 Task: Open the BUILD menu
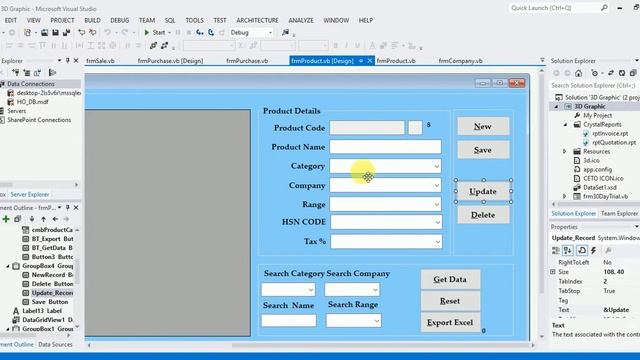click(92, 20)
